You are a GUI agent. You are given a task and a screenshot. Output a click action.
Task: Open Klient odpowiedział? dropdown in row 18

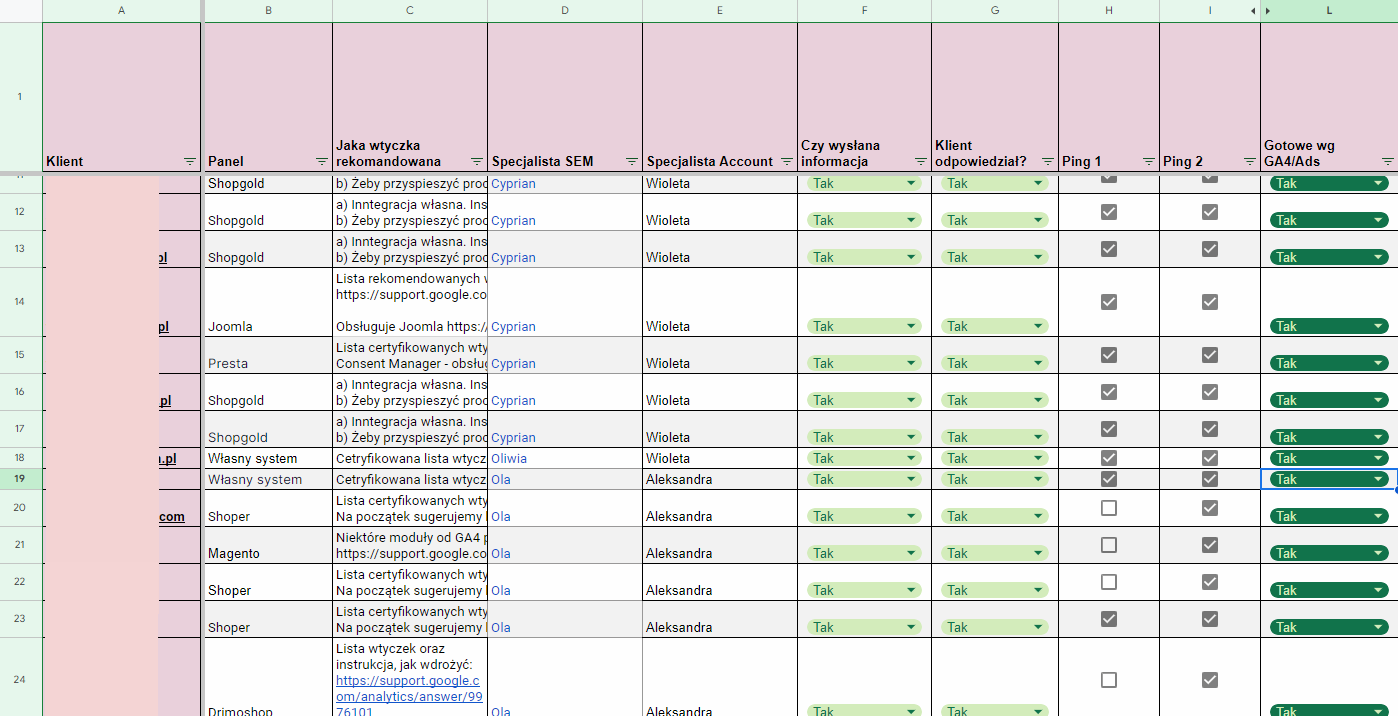(x=994, y=458)
